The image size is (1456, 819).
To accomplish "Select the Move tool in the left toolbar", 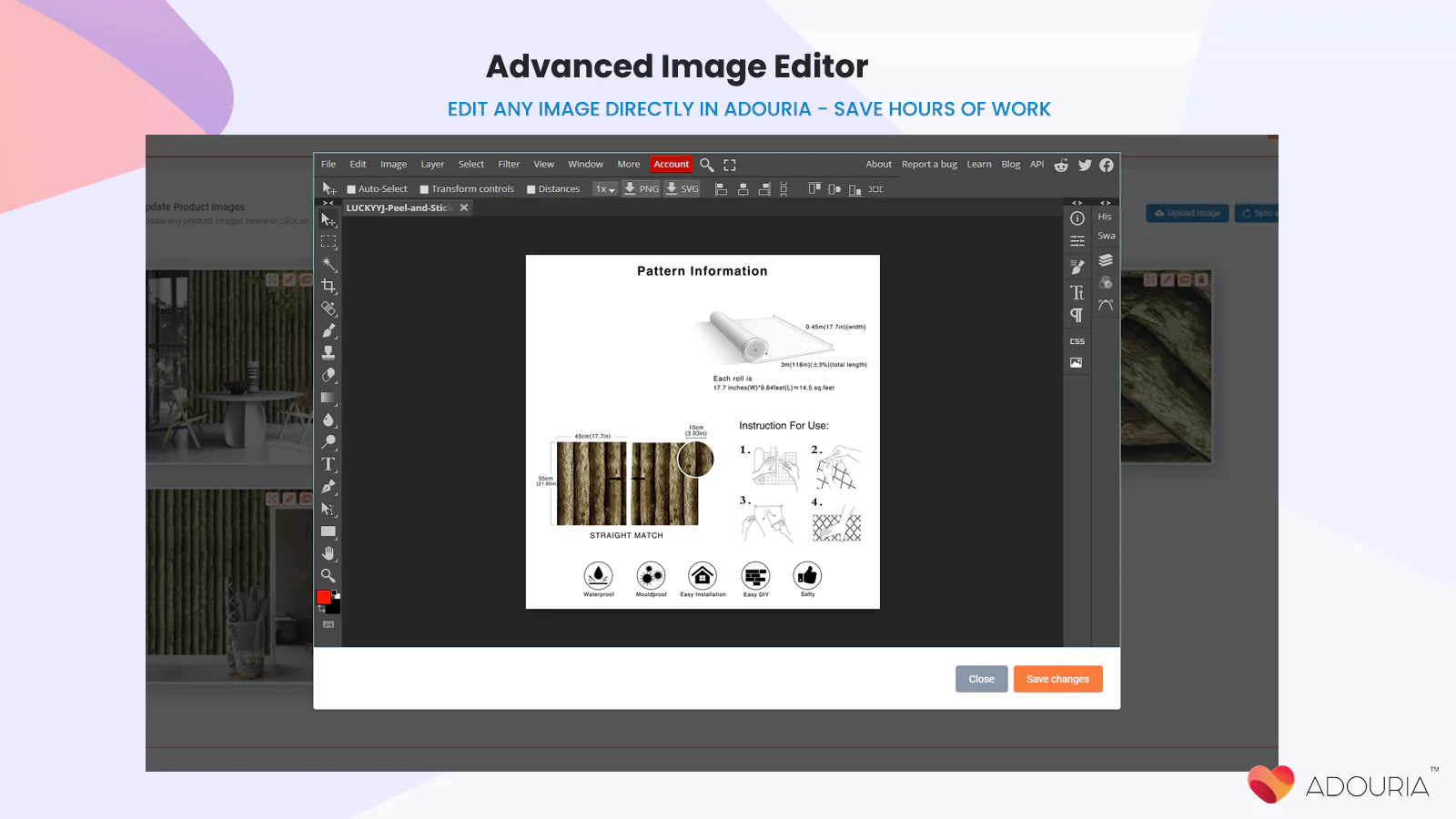I will point(329,220).
